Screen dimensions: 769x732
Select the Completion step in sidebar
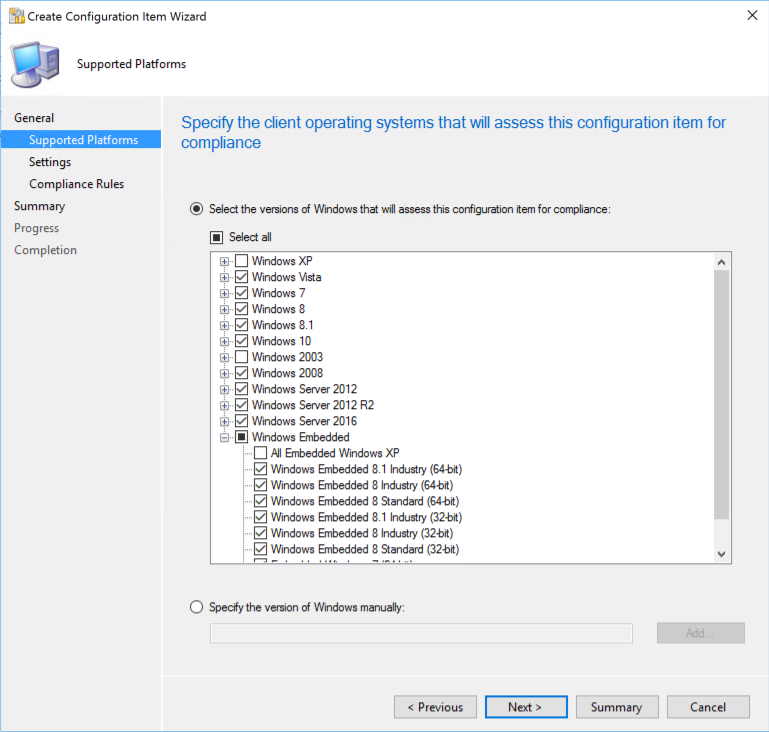tap(45, 250)
